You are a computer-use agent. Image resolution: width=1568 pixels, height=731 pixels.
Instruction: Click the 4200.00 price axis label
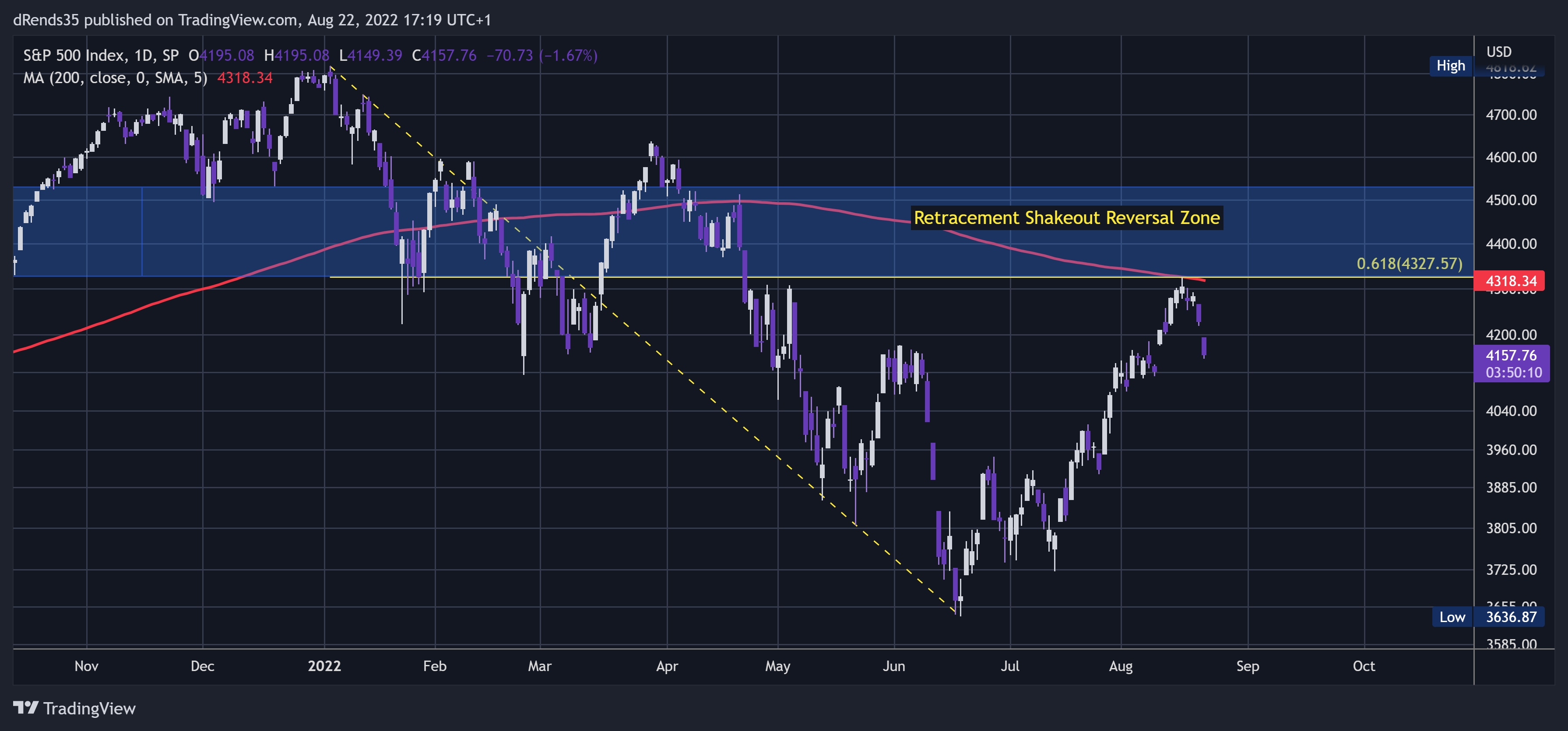click(x=1511, y=335)
